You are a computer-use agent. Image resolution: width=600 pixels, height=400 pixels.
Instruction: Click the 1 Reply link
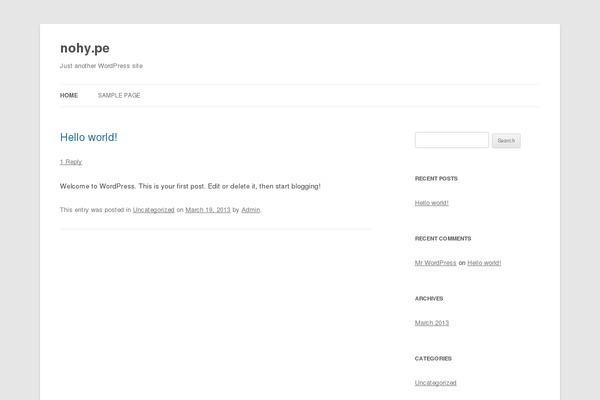(x=71, y=162)
